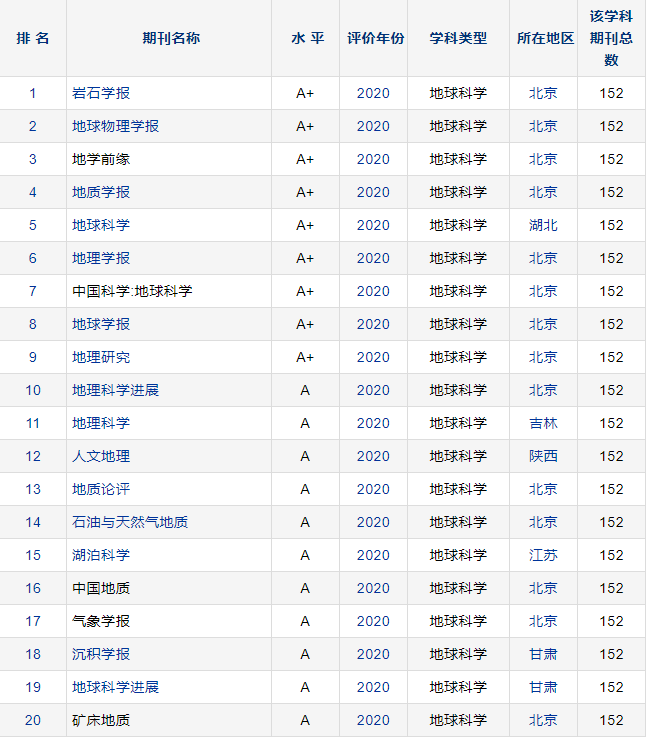
Task: Click the 地质论评 journal link
Action: click(x=101, y=489)
